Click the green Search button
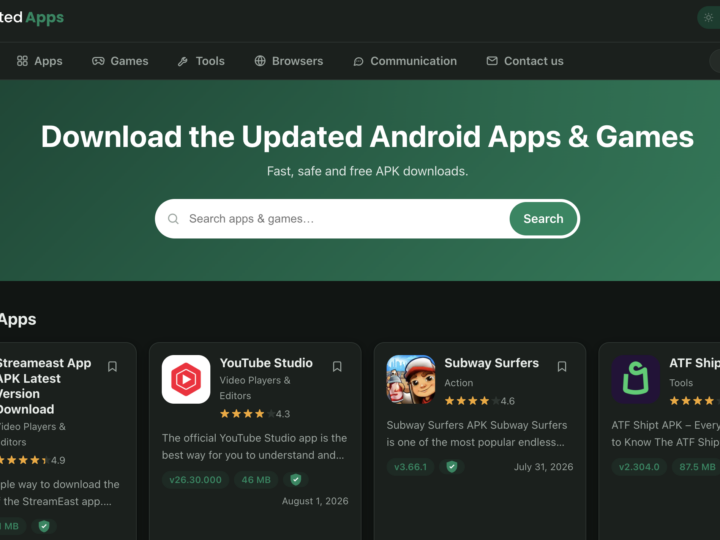720x540 pixels. pos(543,219)
